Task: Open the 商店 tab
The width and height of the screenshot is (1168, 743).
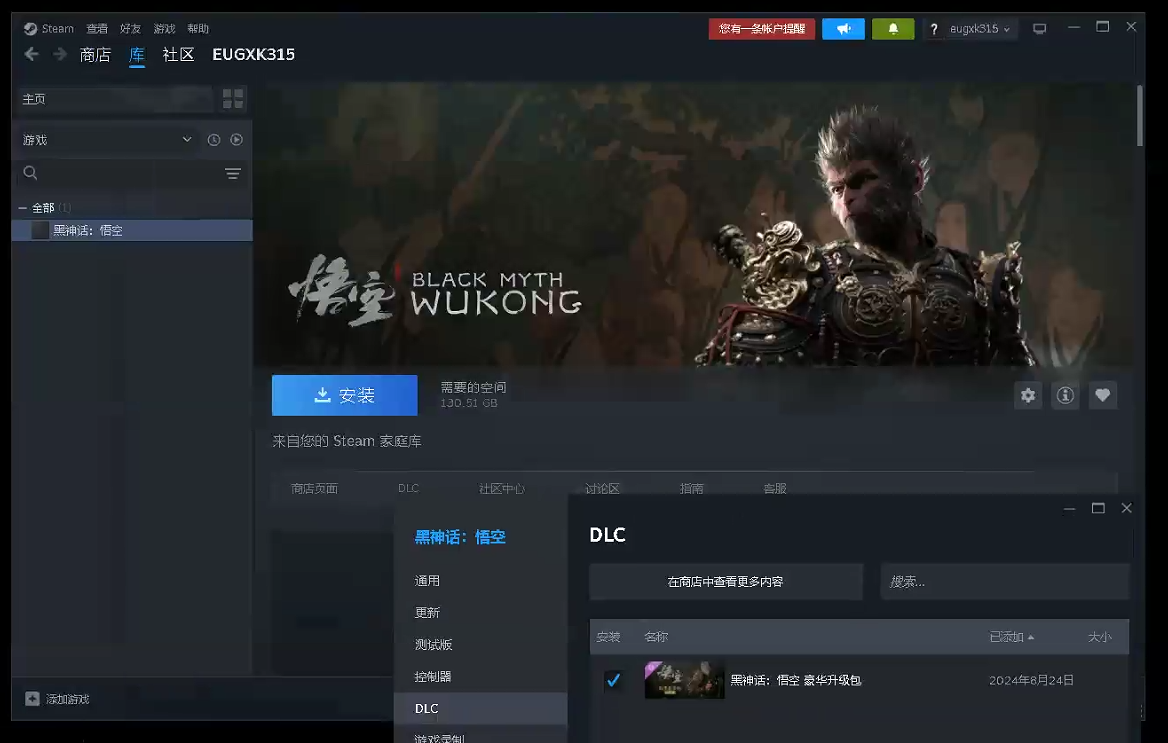Action: click(95, 54)
